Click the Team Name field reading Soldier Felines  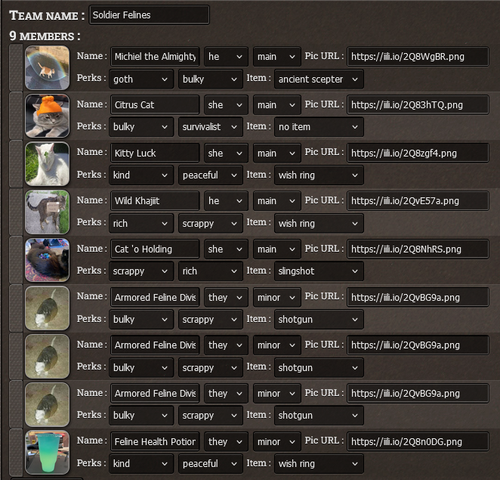coord(149,15)
